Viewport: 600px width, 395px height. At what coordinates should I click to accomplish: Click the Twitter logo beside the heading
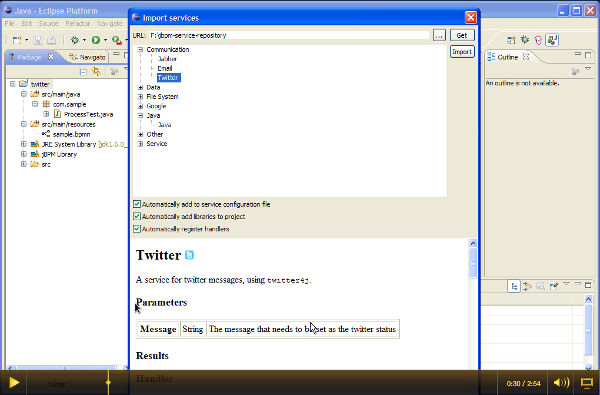(189, 255)
